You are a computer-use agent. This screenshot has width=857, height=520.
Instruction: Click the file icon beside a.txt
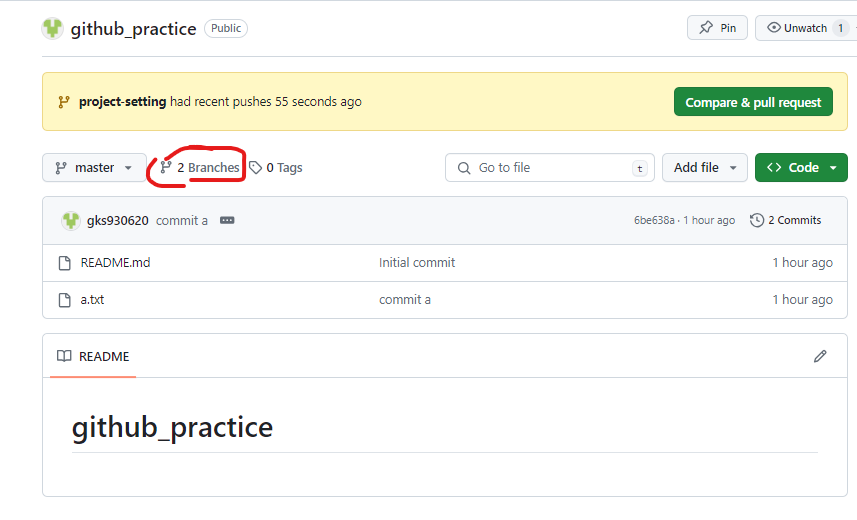click(64, 300)
